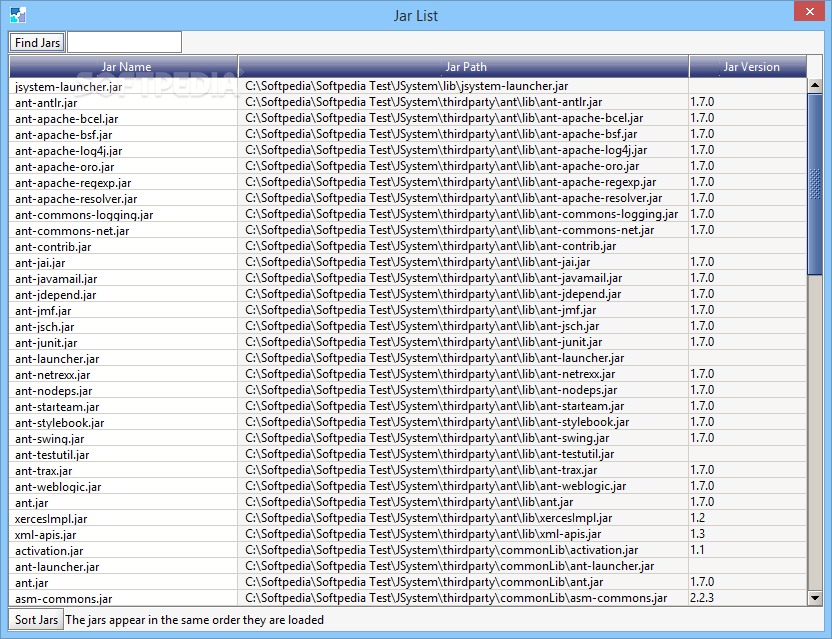Select the ant-commons-logging.jar name cell

click(x=124, y=214)
